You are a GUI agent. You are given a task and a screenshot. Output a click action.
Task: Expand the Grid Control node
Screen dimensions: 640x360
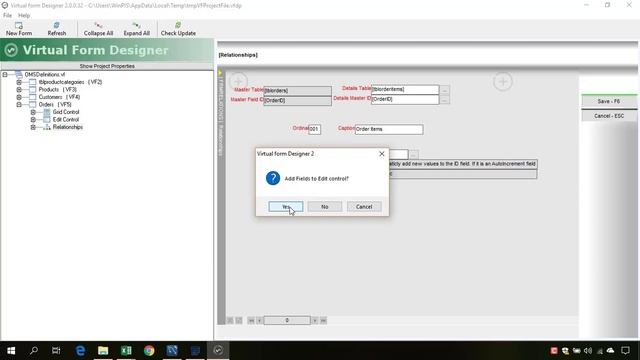(x=33, y=112)
